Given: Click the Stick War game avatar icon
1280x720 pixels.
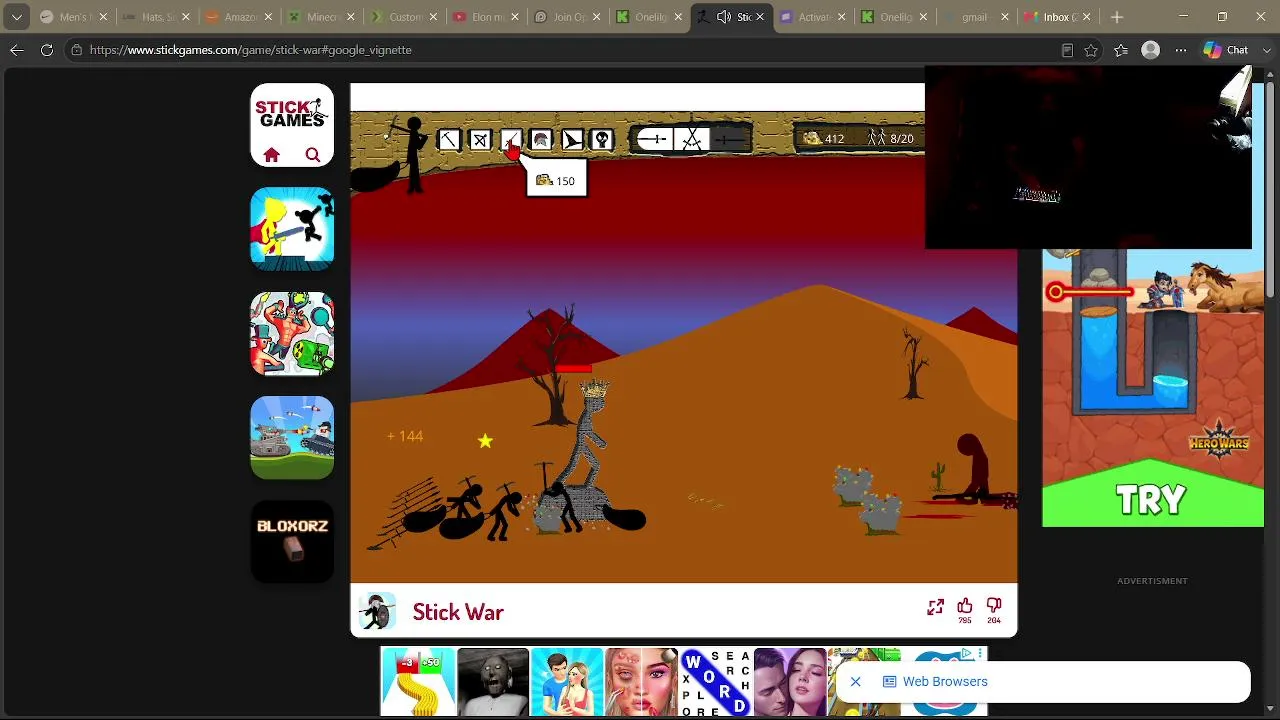Looking at the screenshot, I should click(x=377, y=612).
